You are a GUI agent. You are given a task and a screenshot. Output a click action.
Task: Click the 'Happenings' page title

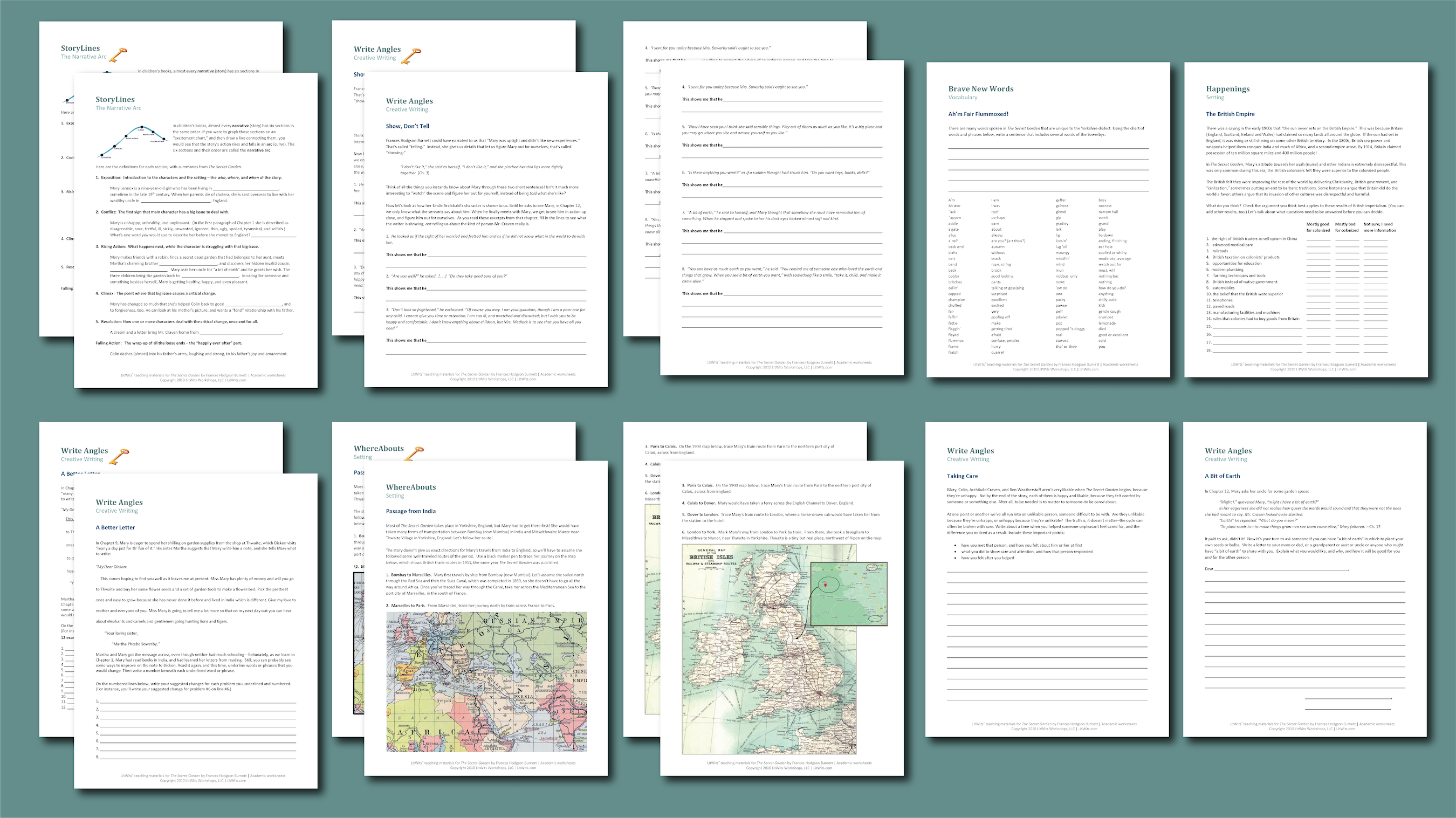click(x=1228, y=89)
